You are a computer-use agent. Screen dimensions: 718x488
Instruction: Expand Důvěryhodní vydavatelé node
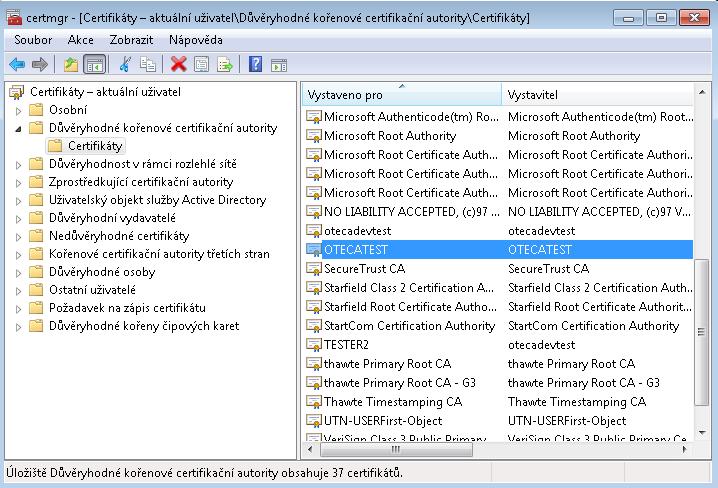coord(18,219)
